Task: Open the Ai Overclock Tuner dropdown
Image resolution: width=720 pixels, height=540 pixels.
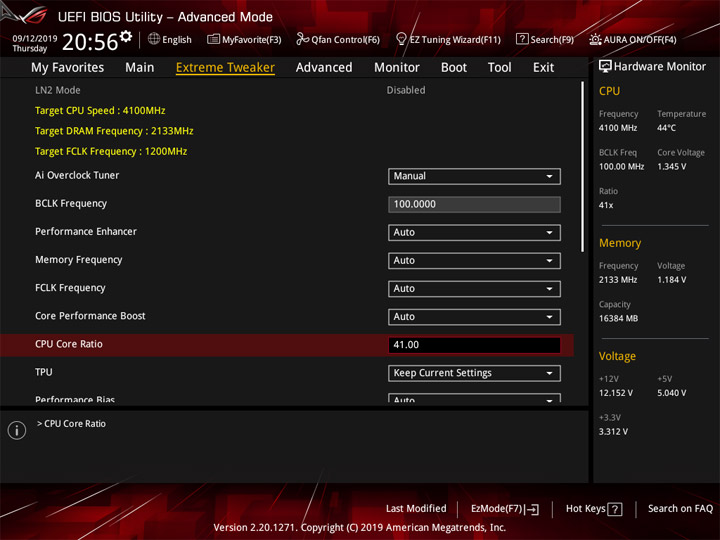Action: (x=474, y=176)
